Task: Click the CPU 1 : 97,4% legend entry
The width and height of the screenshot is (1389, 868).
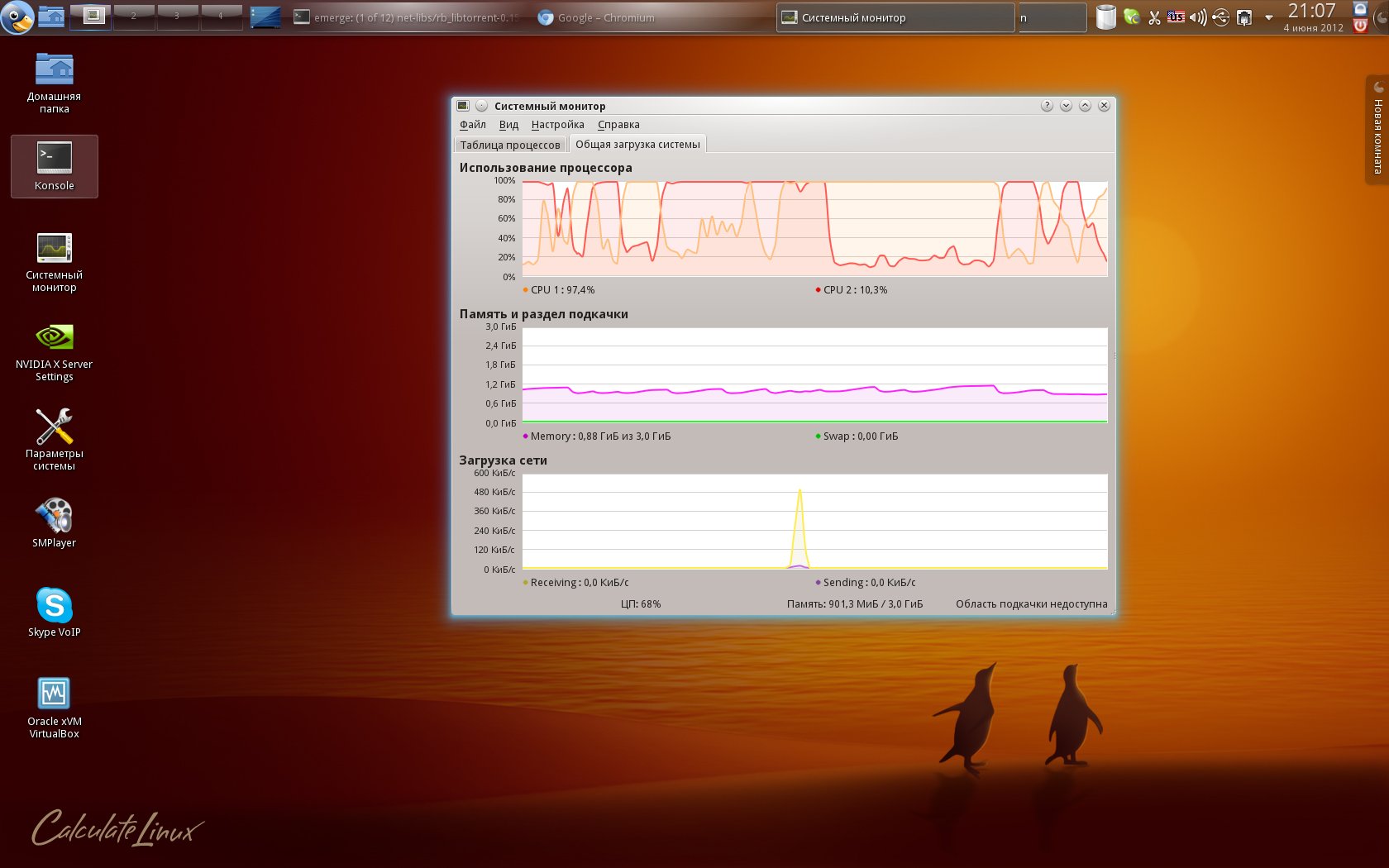Action: (559, 290)
